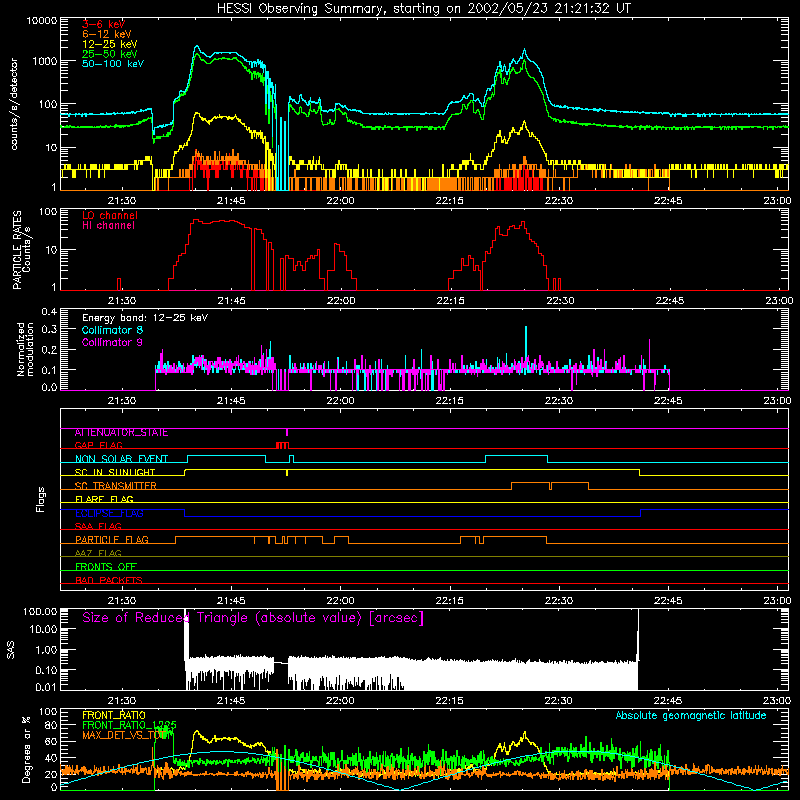Click the 22:15 tick under the flags panel
Viewport: 800px width, 800px height.
[449, 601]
